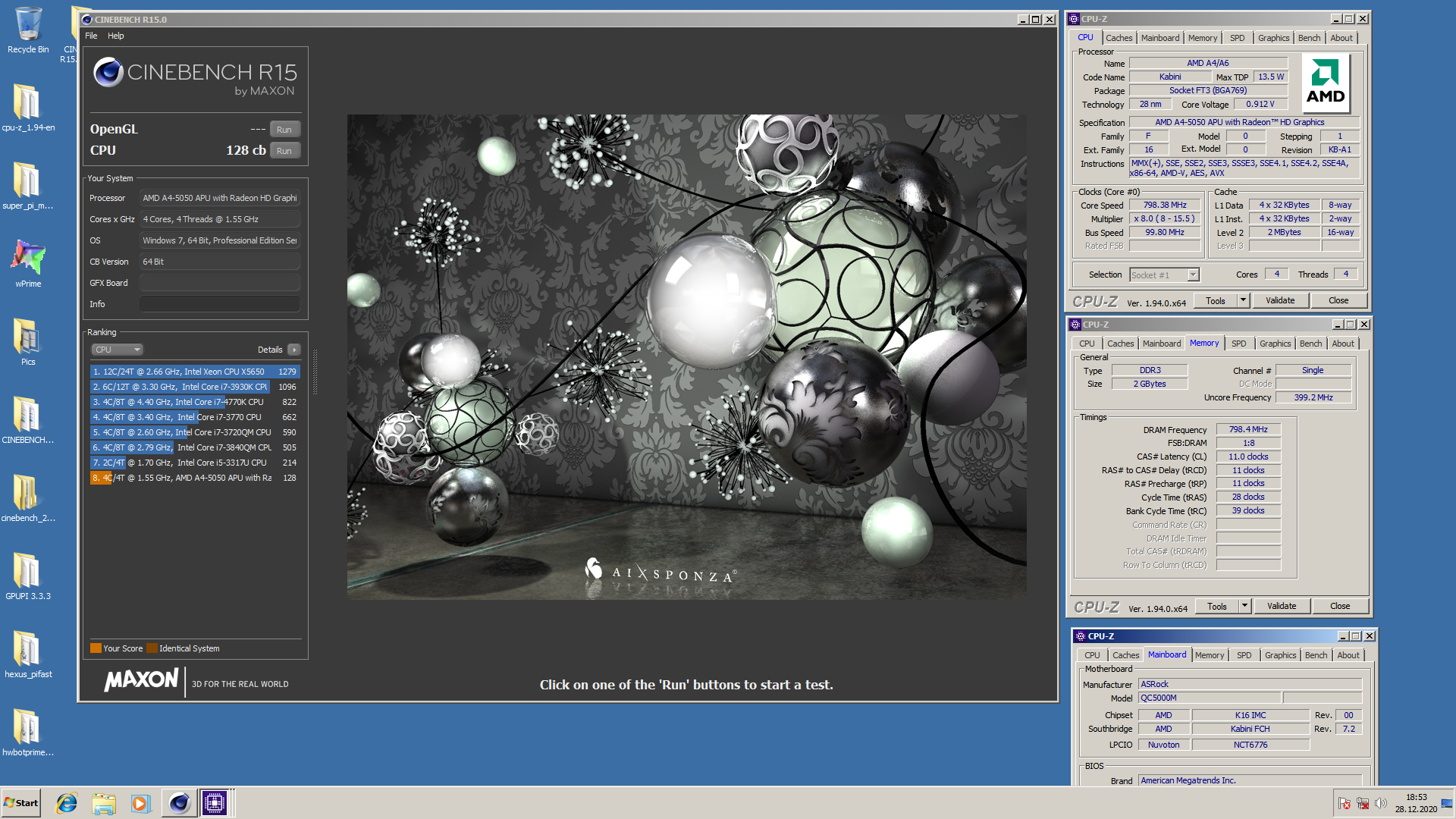The width and height of the screenshot is (1456, 819).
Task: Click the network tray icon
Action: pyautogui.click(x=1363, y=803)
